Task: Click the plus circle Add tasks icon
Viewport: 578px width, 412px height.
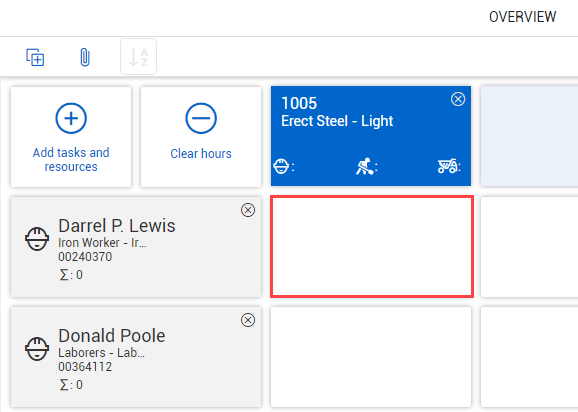Action: (x=71, y=118)
